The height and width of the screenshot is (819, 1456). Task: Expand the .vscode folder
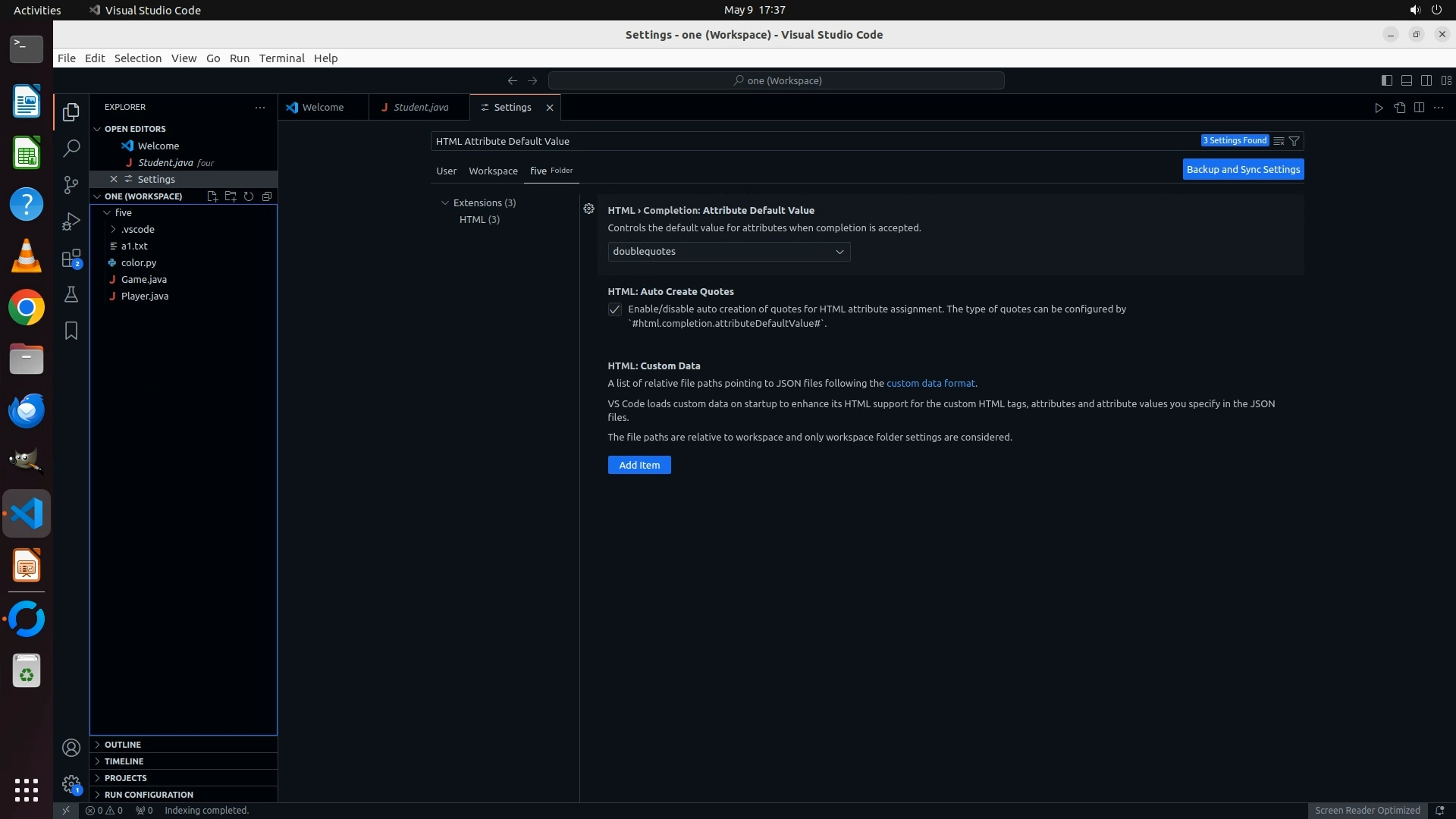tap(137, 229)
